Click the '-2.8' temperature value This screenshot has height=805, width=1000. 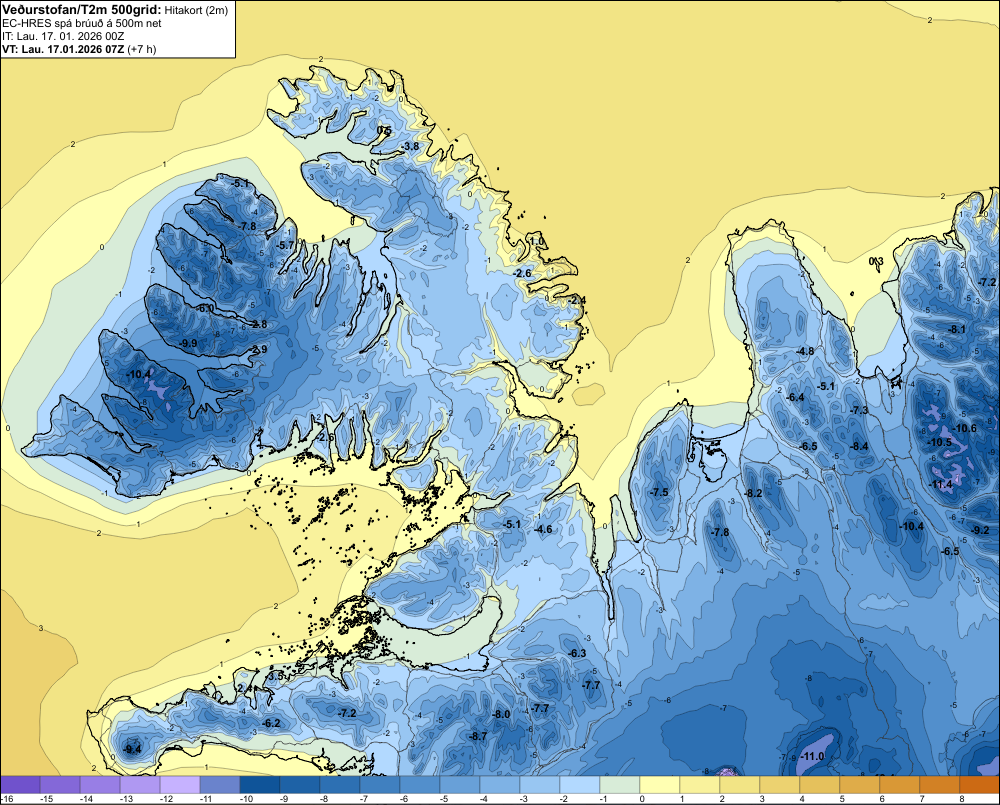[258, 324]
